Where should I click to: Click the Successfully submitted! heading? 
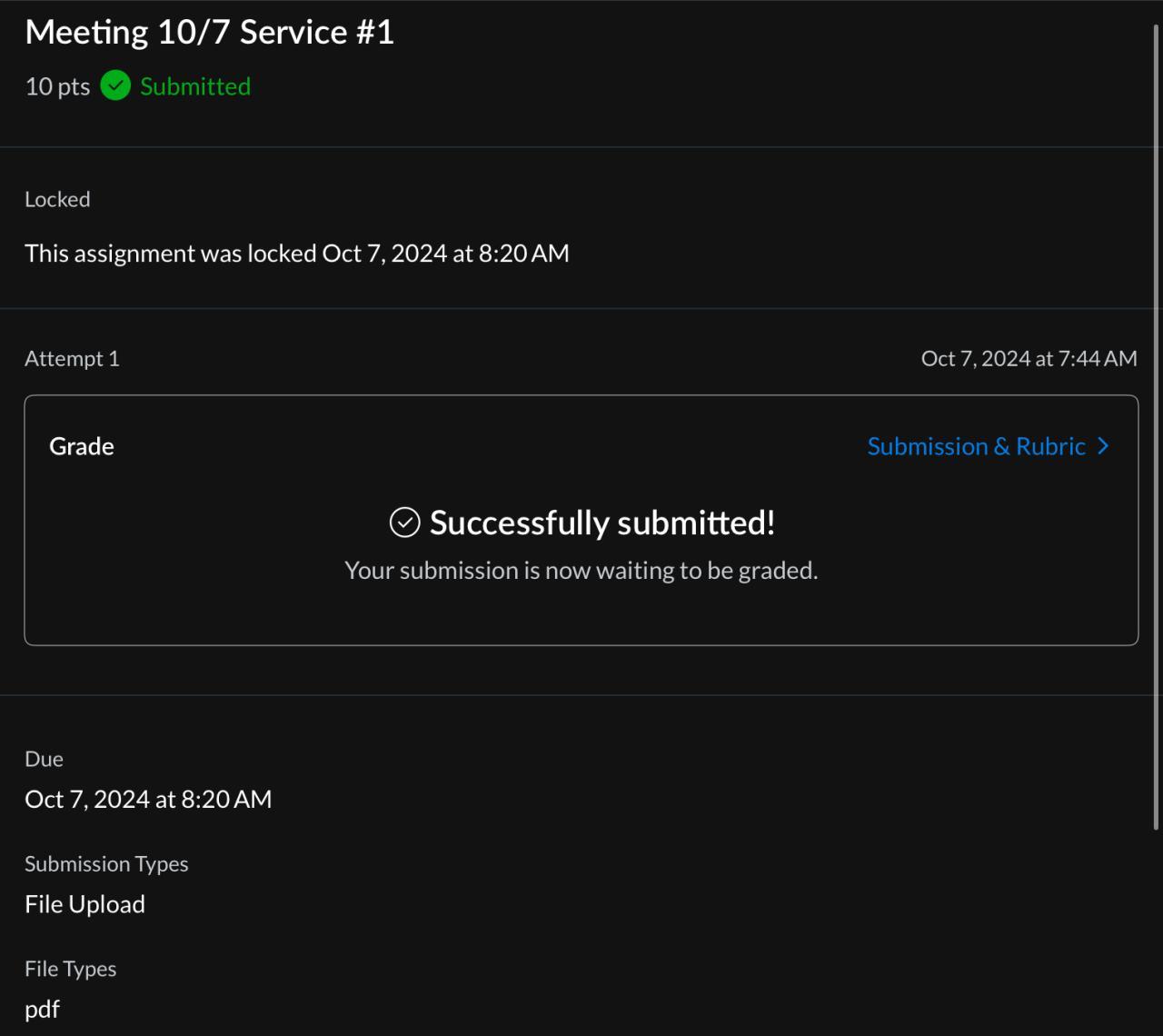[601, 523]
